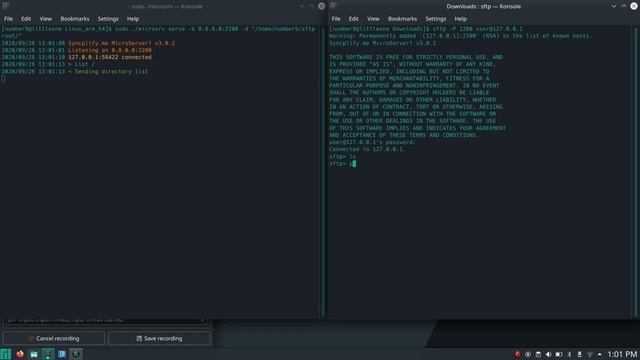Open View menu in sftp Konsole window

(x=373, y=19)
